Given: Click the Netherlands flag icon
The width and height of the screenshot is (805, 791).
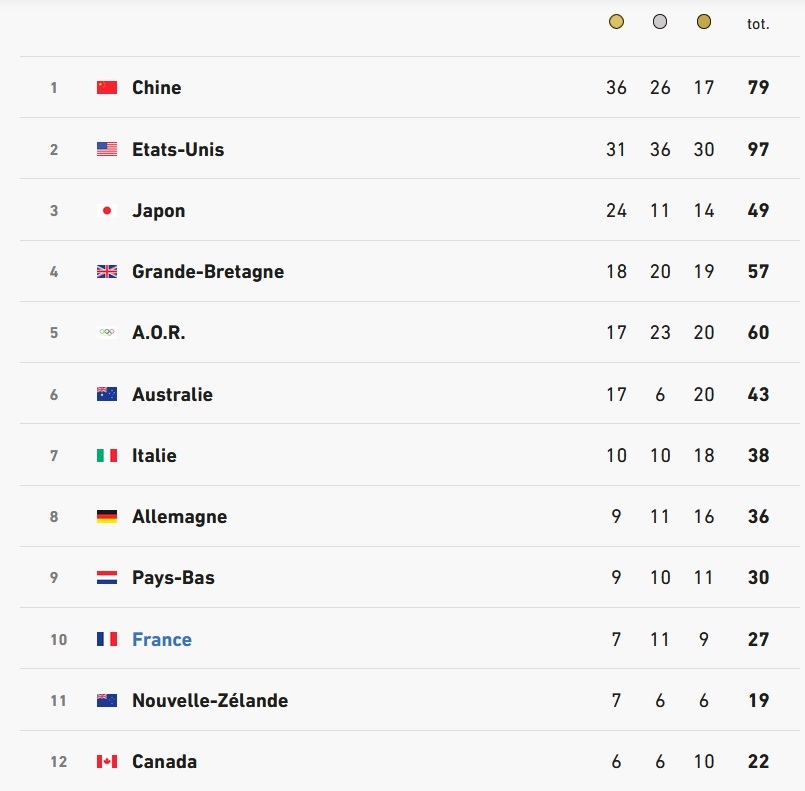Looking at the screenshot, I should click(107, 577).
